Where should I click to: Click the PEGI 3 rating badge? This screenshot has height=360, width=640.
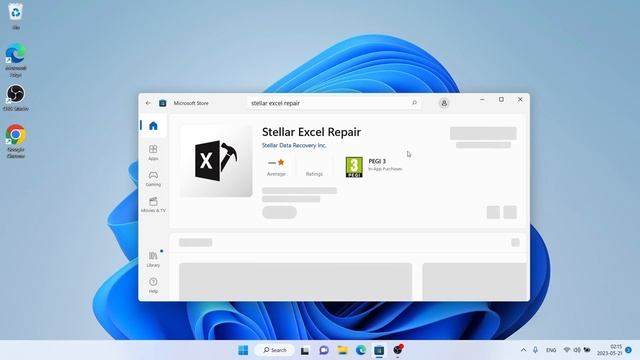click(x=354, y=167)
